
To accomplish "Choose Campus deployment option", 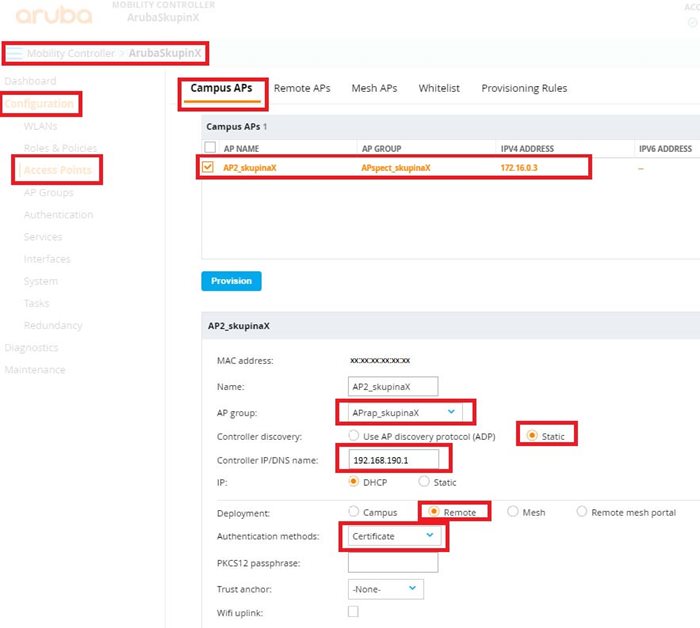I will 353,512.
